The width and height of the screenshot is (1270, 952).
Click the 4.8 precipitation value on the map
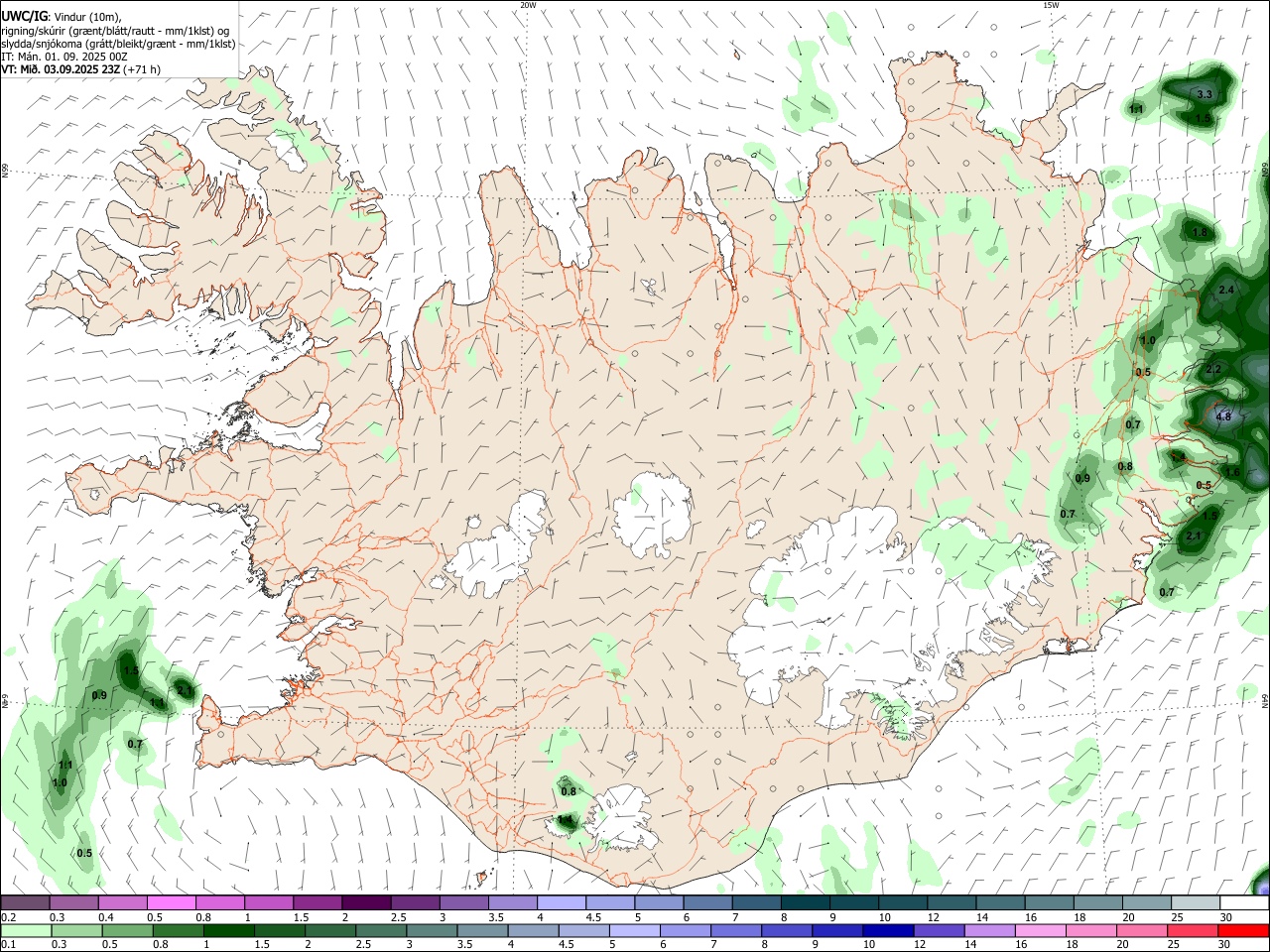(x=1223, y=416)
